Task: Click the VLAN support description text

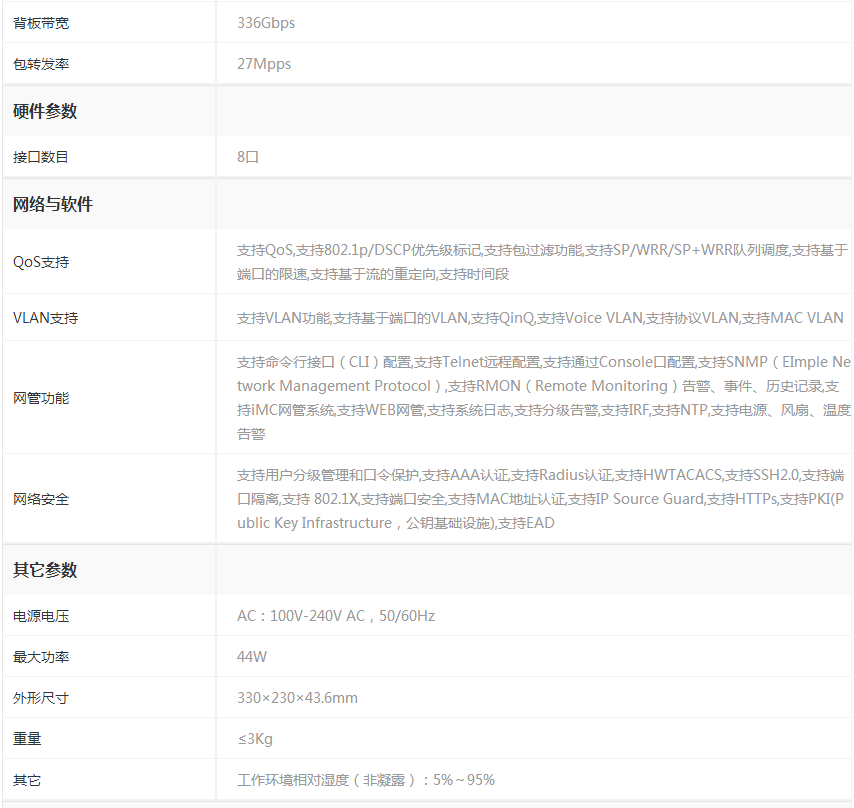Action: coord(540,318)
